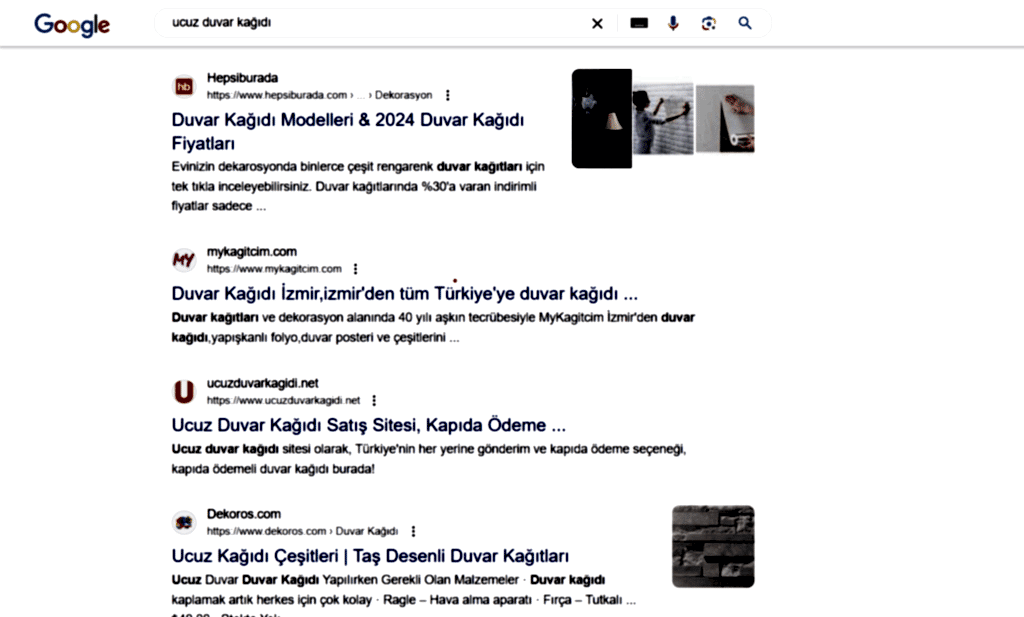This screenshot has height=617, width=1024.
Task: Open three-dot menu for ucuzduvarkagidi.net result
Action: point(374,400)
